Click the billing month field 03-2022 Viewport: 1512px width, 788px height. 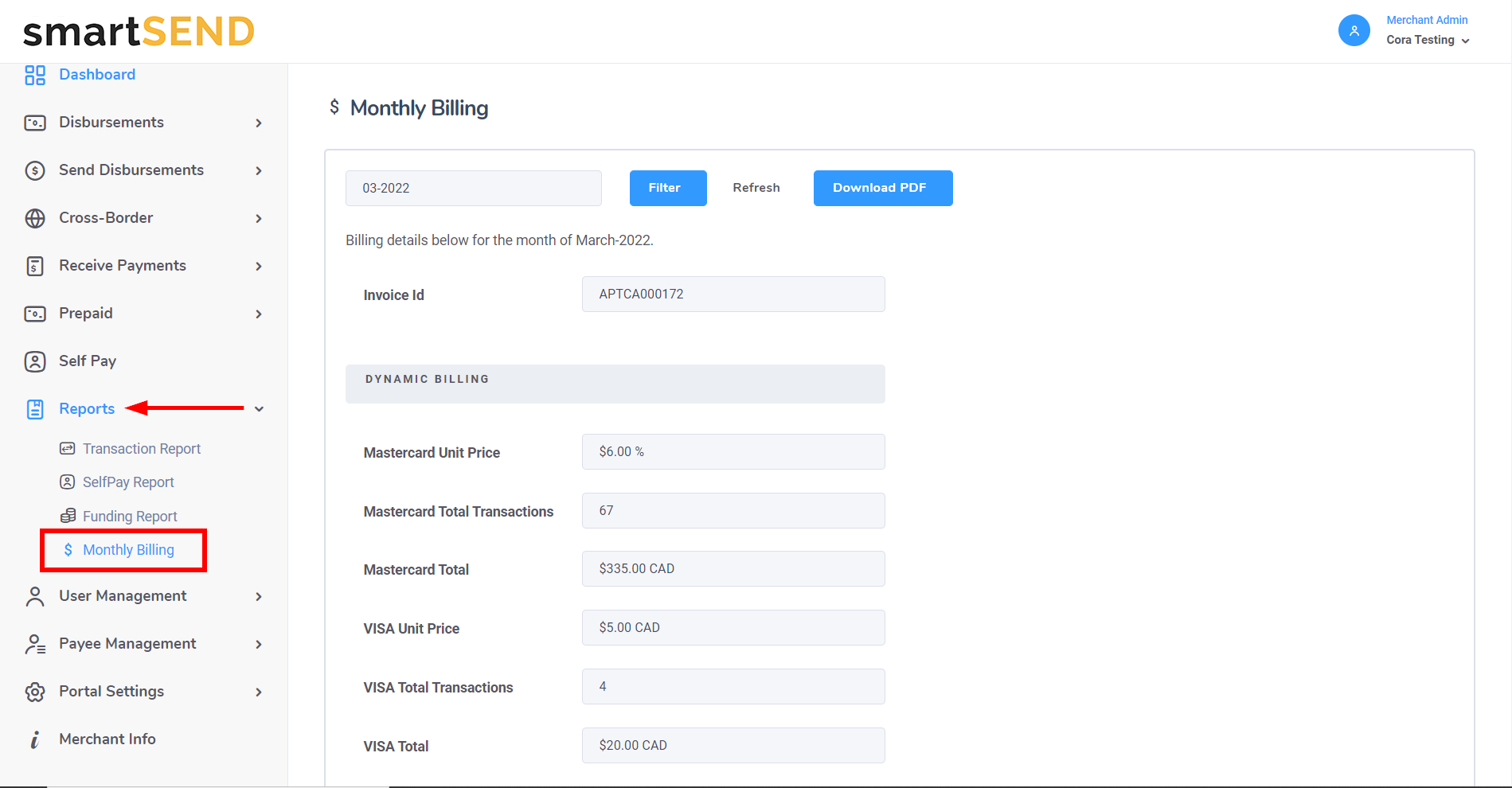pyautogui.click(x=473, y=188)
